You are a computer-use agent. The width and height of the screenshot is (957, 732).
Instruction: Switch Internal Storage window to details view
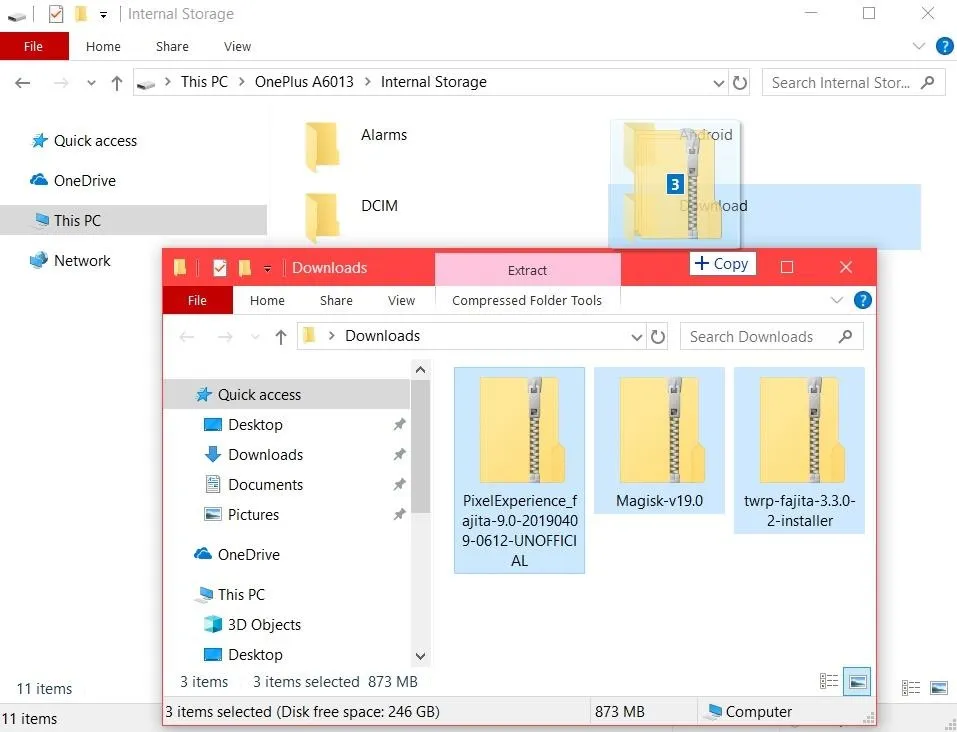point(911,688)
